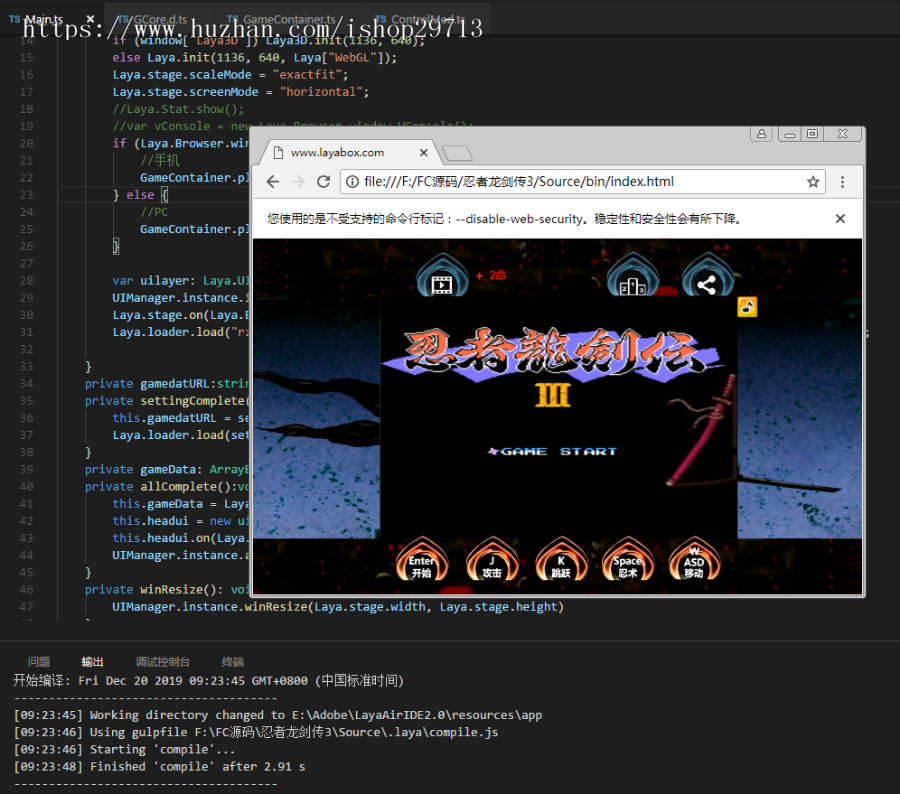Screen dimensions: 900x794
Task: Click the 'private winResize()' code line
Action: click(166, 590)
